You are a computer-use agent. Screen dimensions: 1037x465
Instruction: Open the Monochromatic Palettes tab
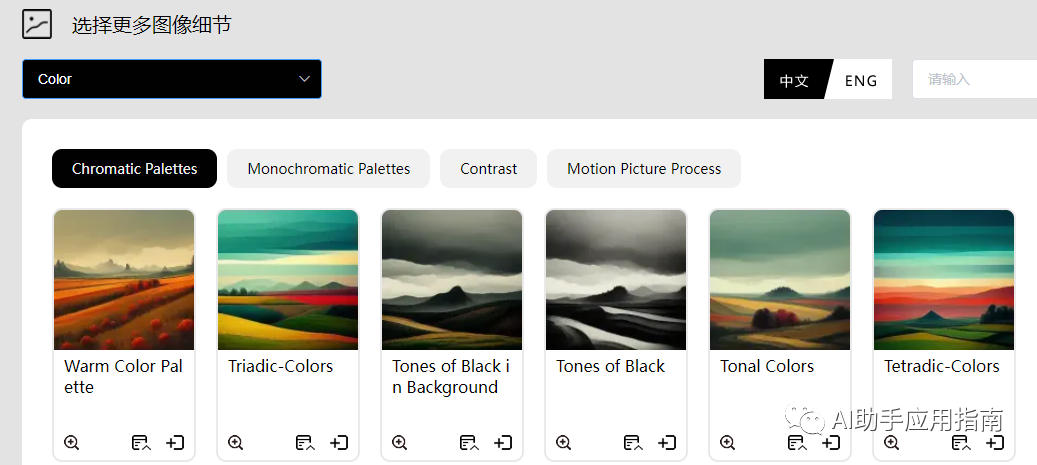pyautogui.click(x=329, y=169)
